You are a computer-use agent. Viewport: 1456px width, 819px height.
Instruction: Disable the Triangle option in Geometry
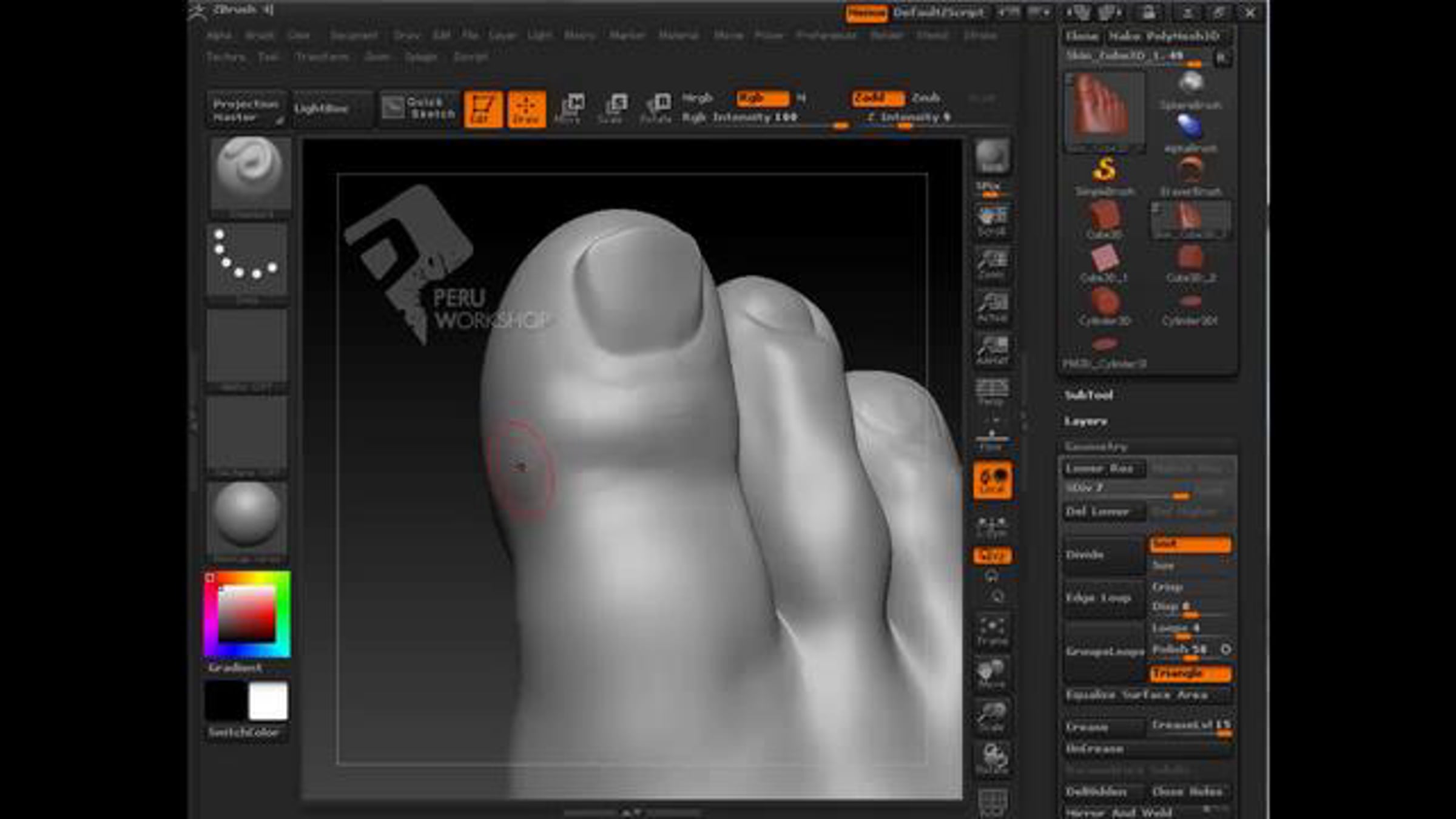tap(1189, 674)
